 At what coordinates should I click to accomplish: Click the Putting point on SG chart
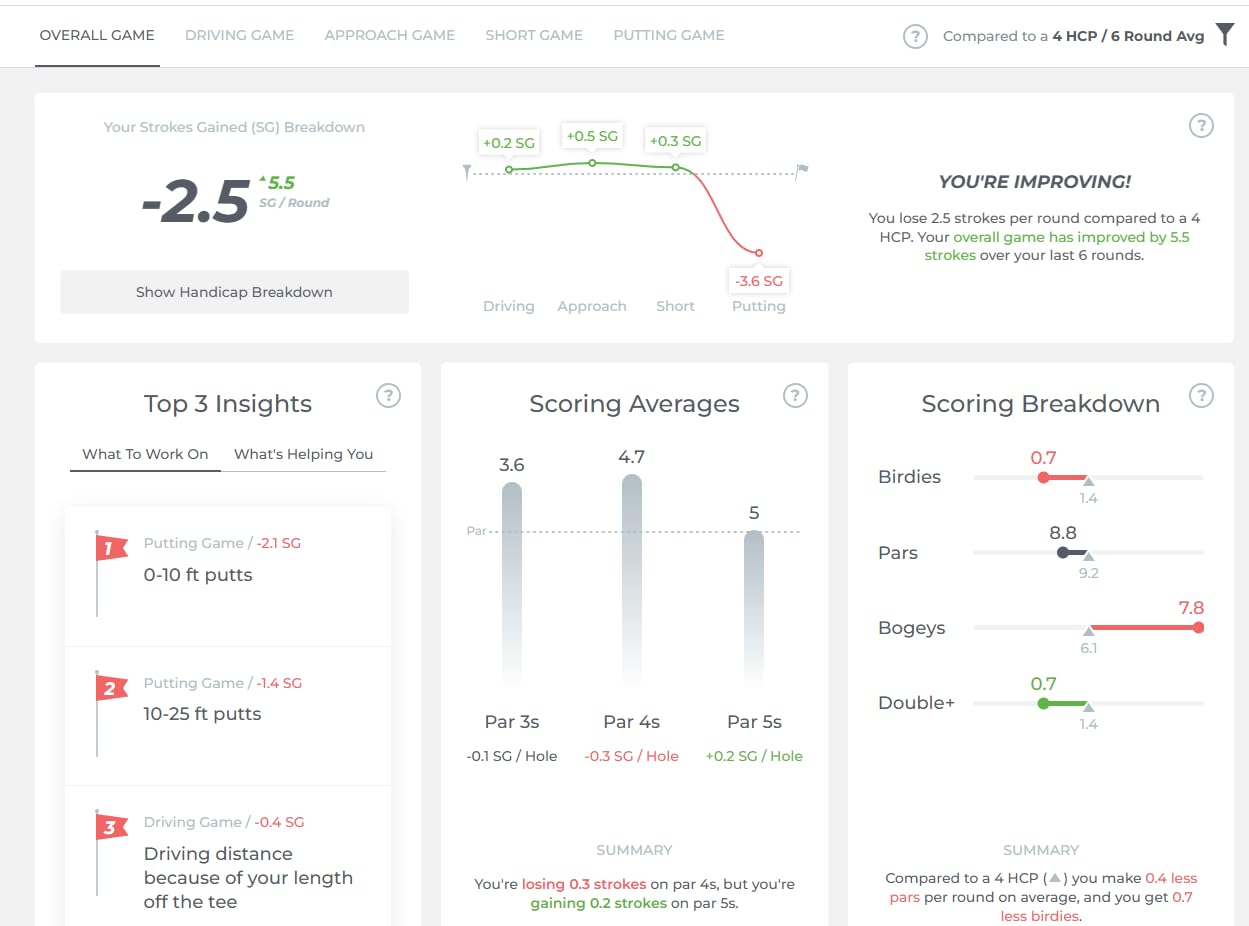pyautogui.click(x=759, y=253)
